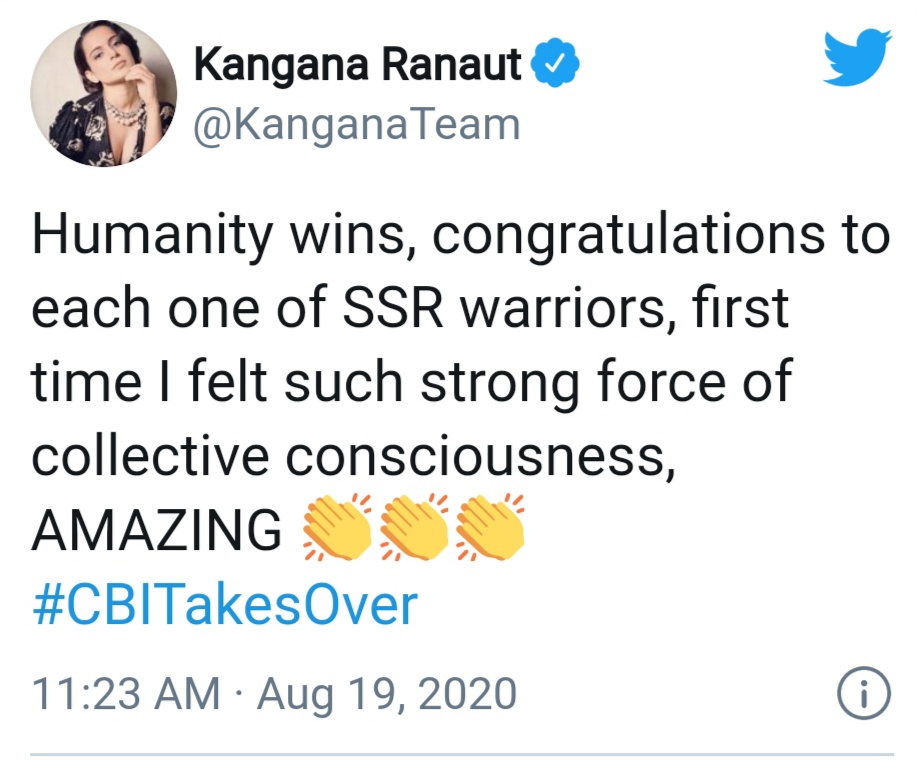Click the blue verified badge
The height and width of the screenshot is (762, 924).
pos(555,62)
